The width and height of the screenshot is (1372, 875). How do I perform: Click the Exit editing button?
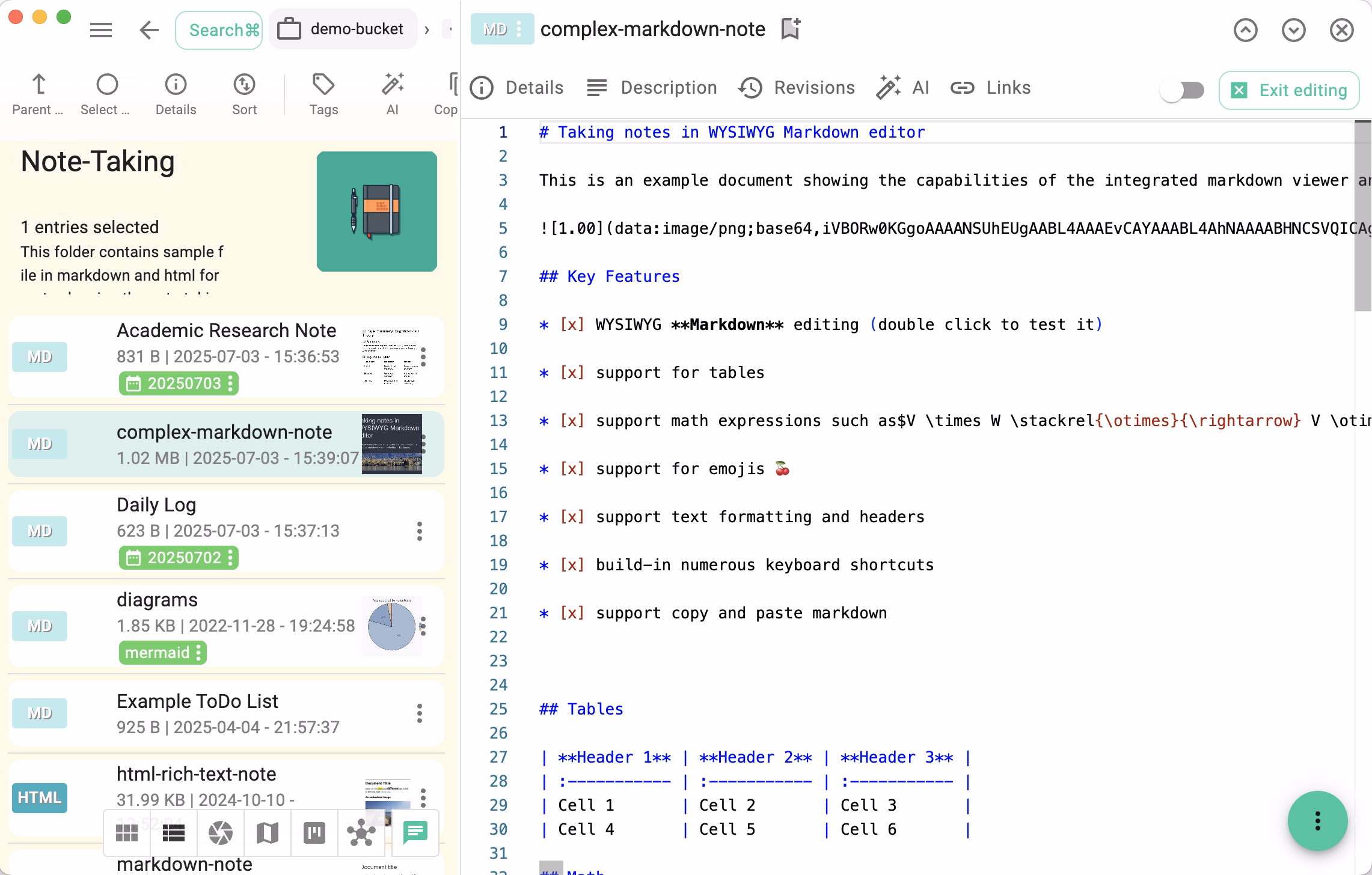tap(1289, 90)
